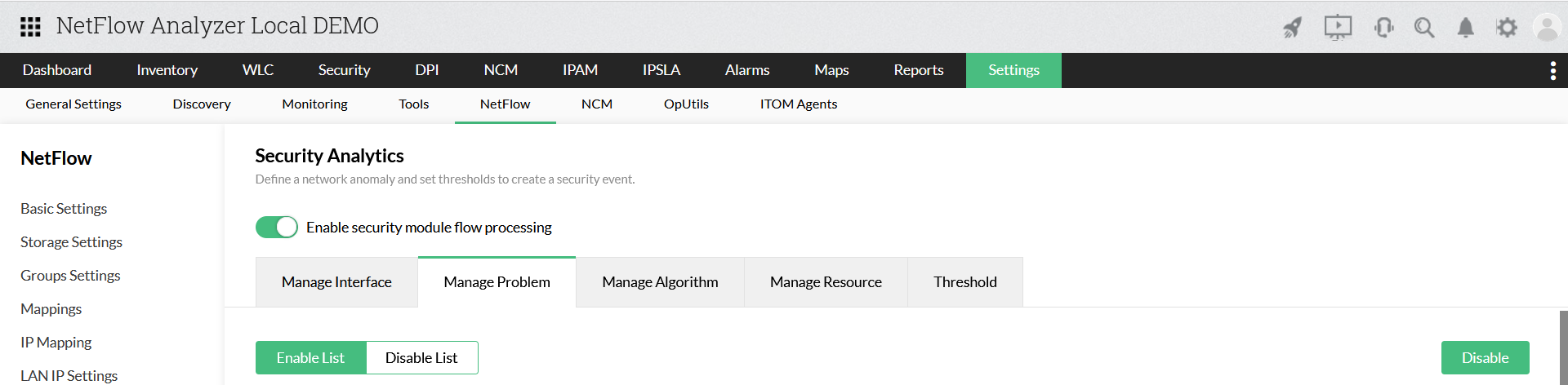
Task: Click the vertical scrollbar on the right
Action: pos(1563,347)
